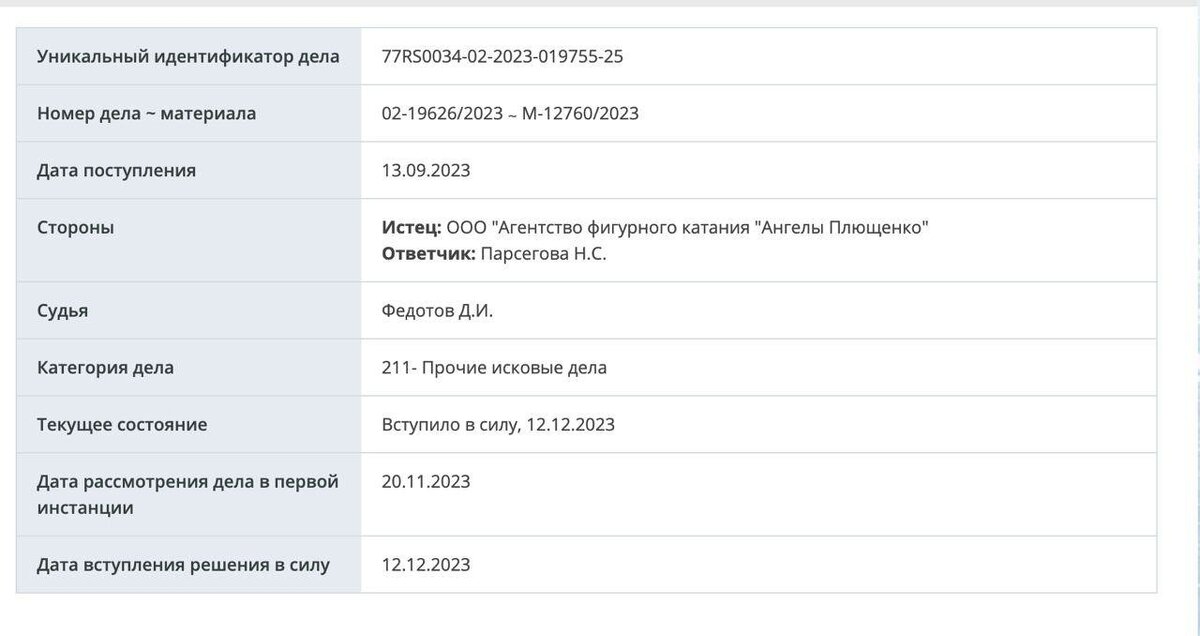This screenshot has width=1200, height=636.
Task: Click decision effective date 12.12.2023 in last row
Action: pyautogui.click(x=426, y=565)
